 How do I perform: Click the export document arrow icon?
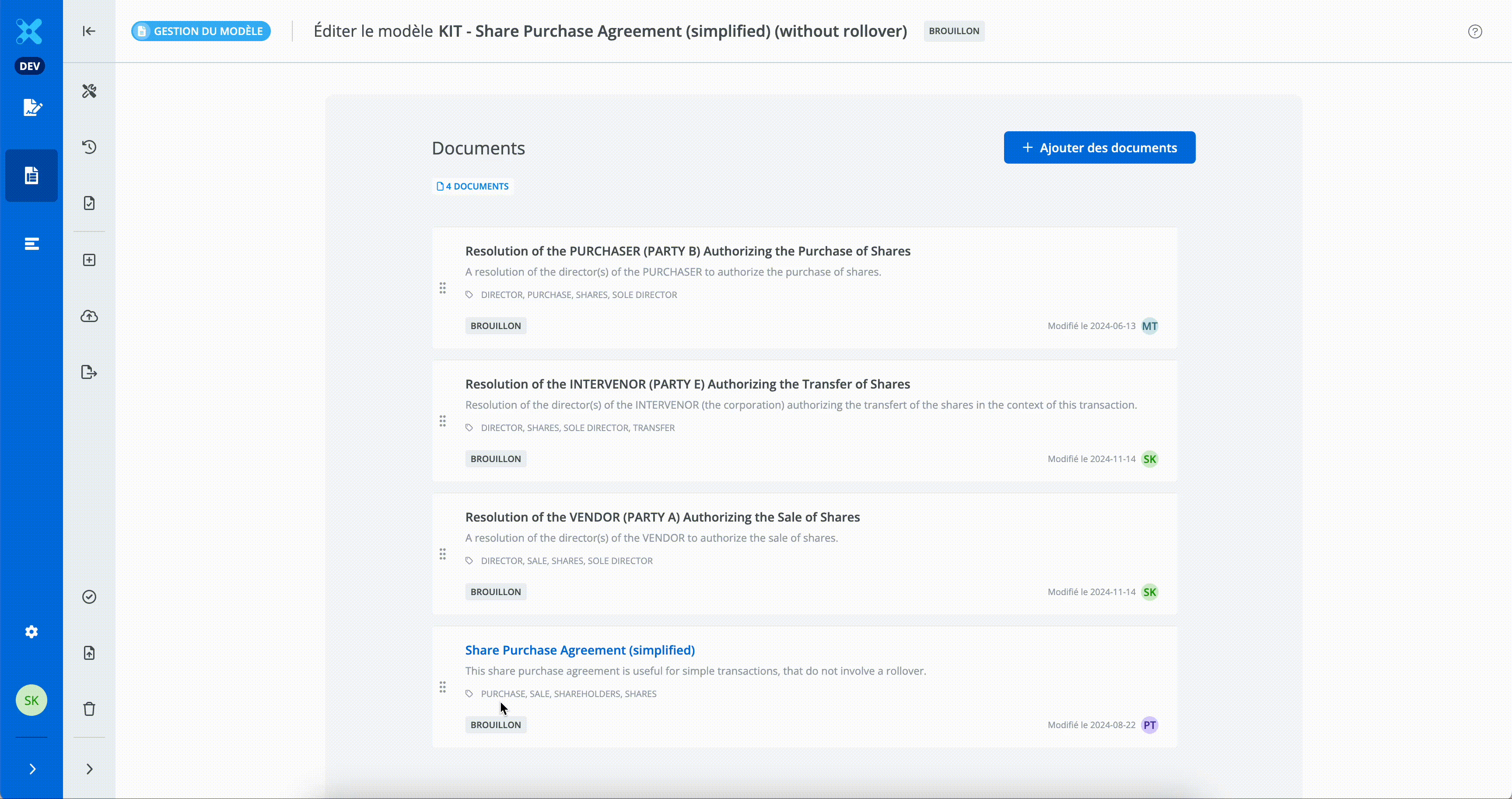pyautogui.click(x=89, y=372)
